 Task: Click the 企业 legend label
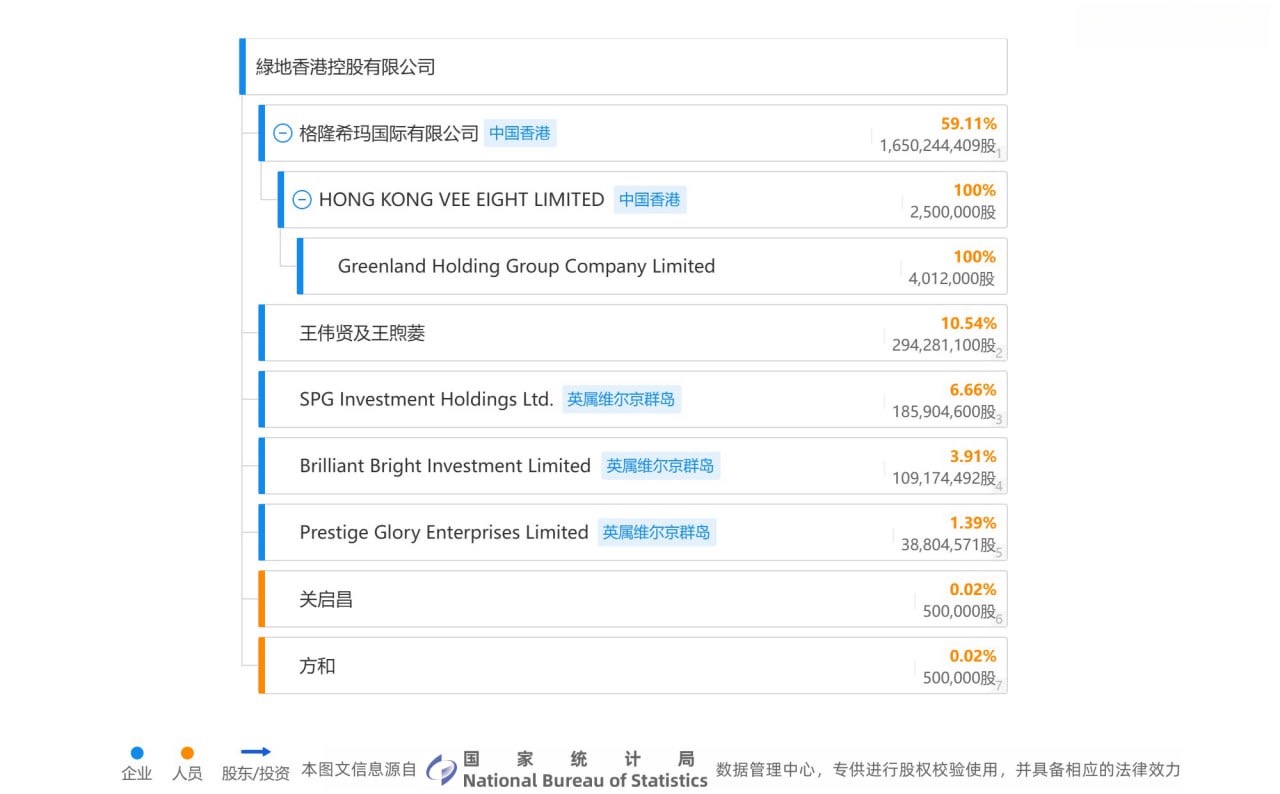[x=137, y=773]
